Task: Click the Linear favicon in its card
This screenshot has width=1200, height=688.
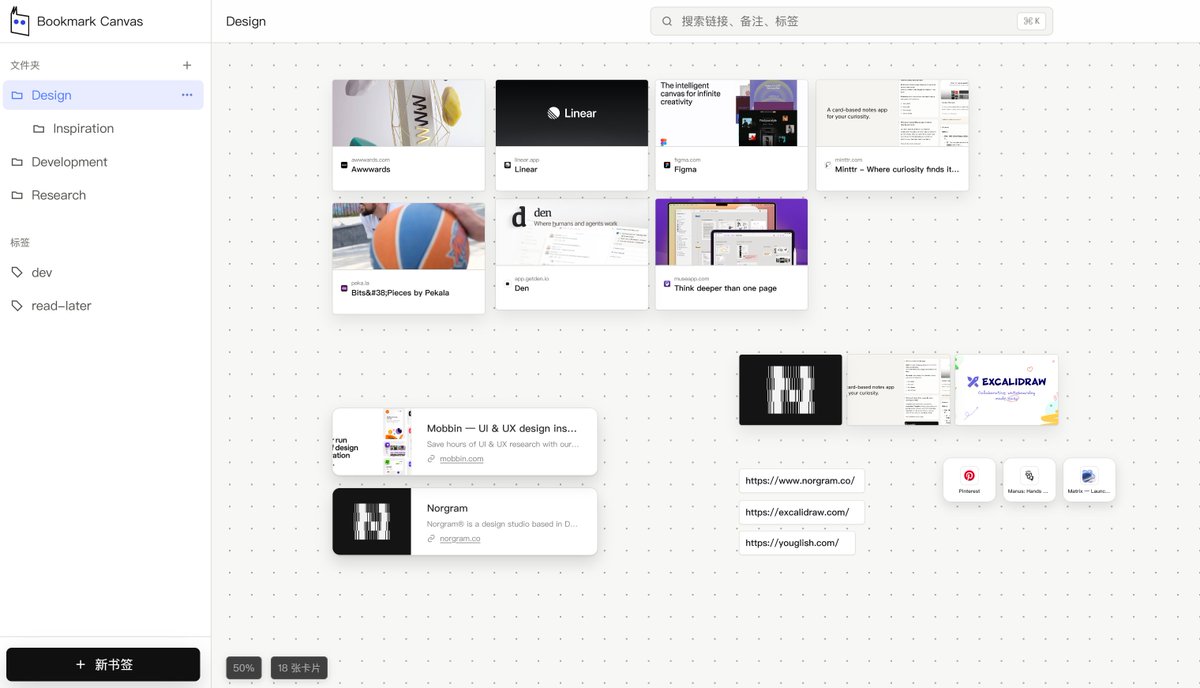Action: (508, 164)
